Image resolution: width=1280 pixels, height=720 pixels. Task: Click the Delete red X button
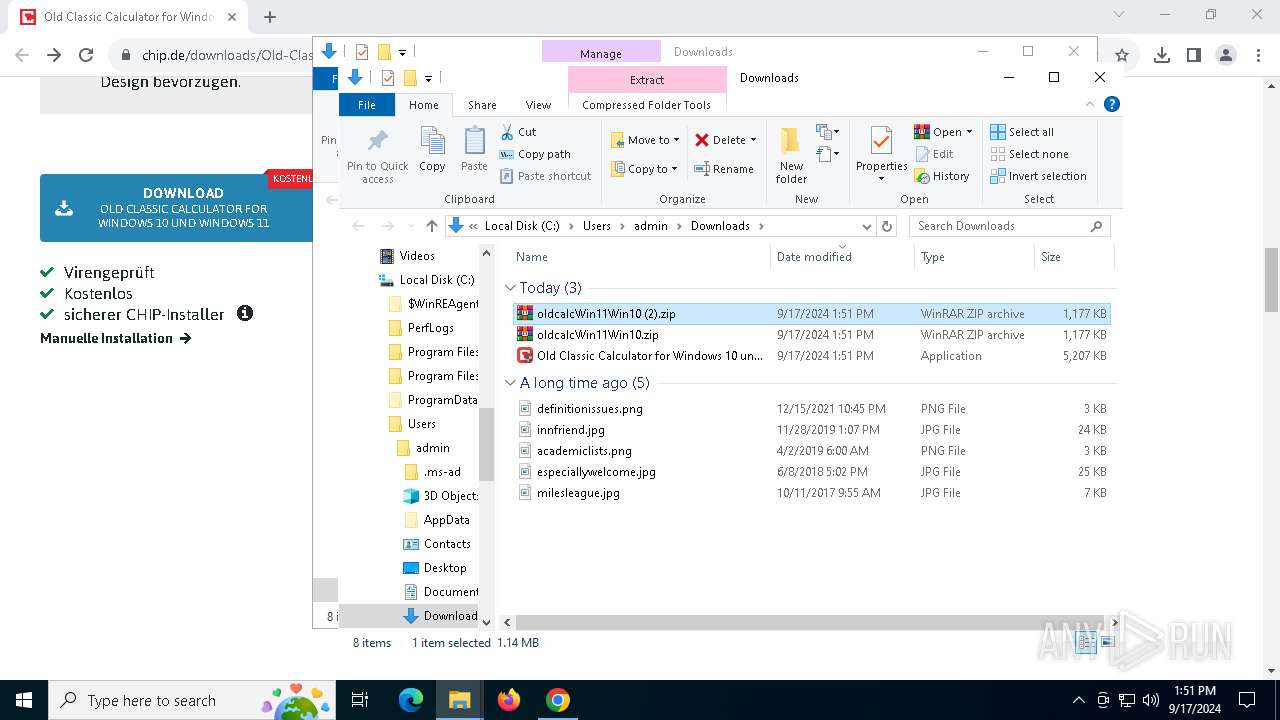(718, 140)
